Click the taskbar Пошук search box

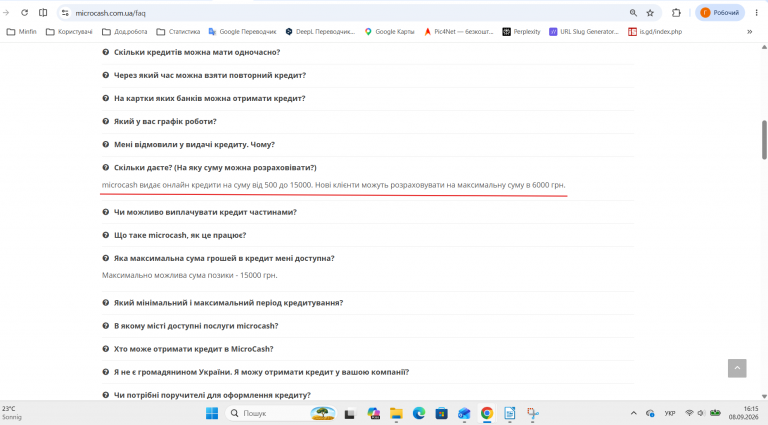point(281,413)
